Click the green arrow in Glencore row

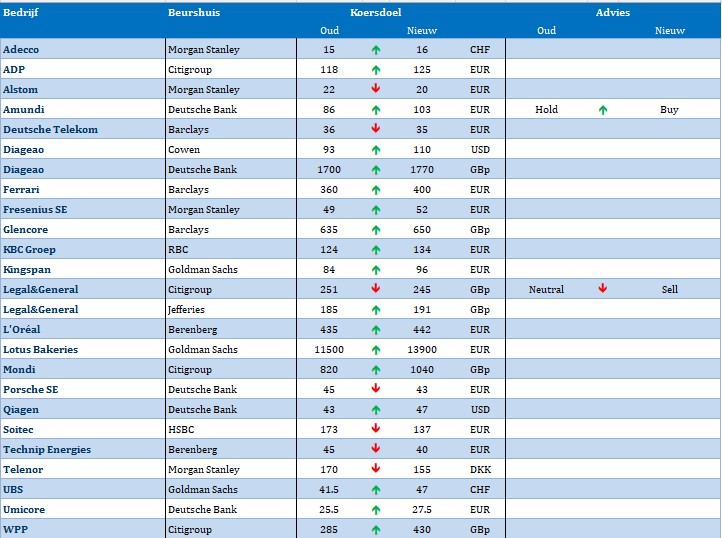coord(376,230)
